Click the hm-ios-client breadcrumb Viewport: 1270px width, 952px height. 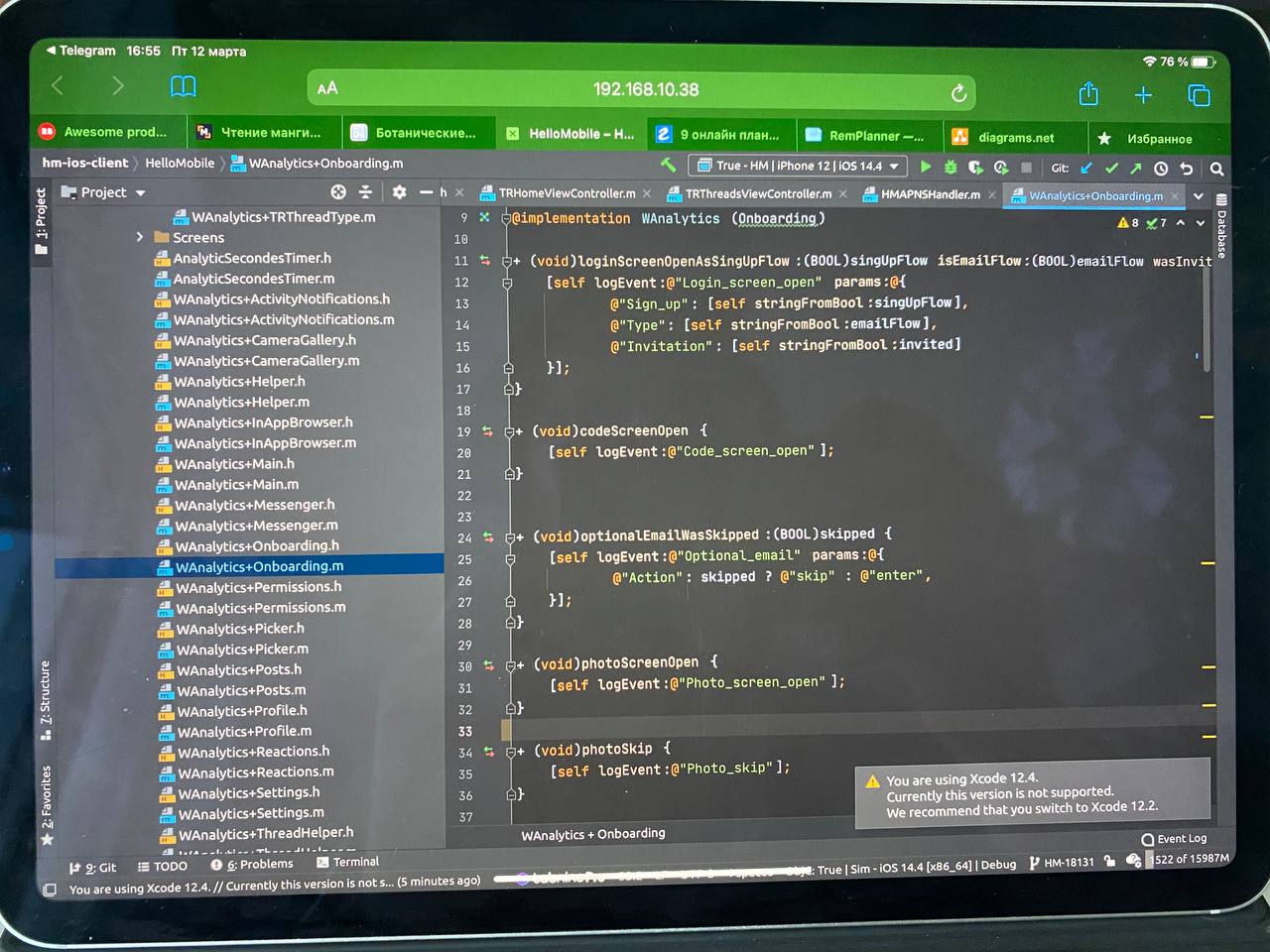pos(85,162)
